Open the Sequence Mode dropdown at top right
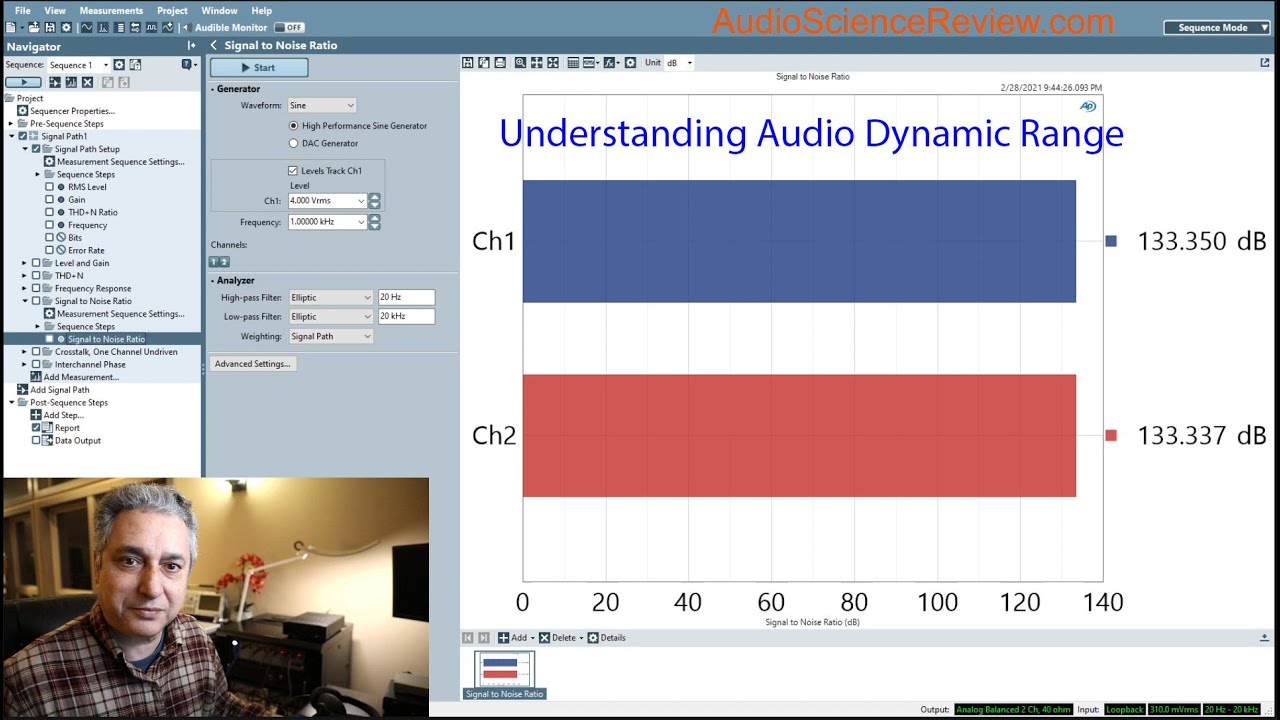Image resolution: width=1280 pixels, height=720 pixels. [x=1217, y=28]
